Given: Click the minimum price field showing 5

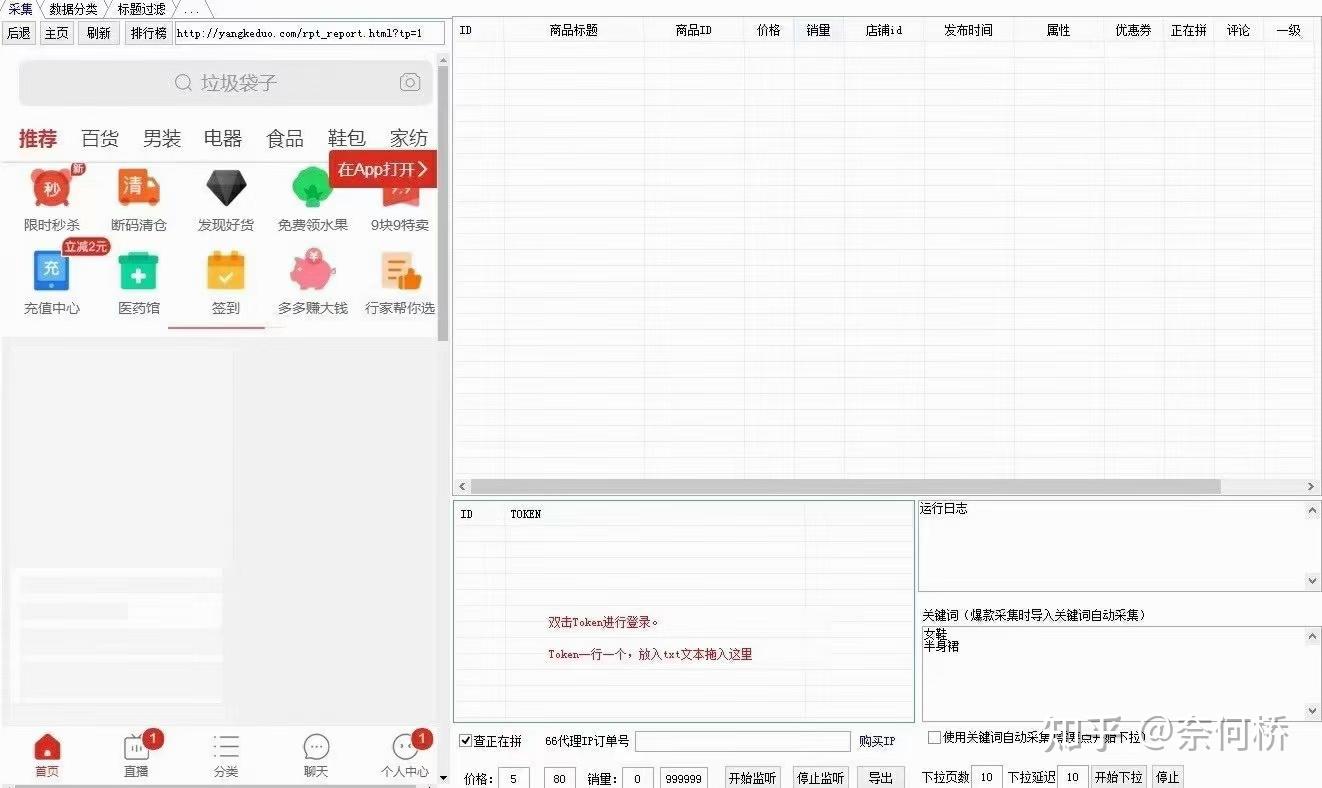Looking at the screenshot, I should 513,778.
